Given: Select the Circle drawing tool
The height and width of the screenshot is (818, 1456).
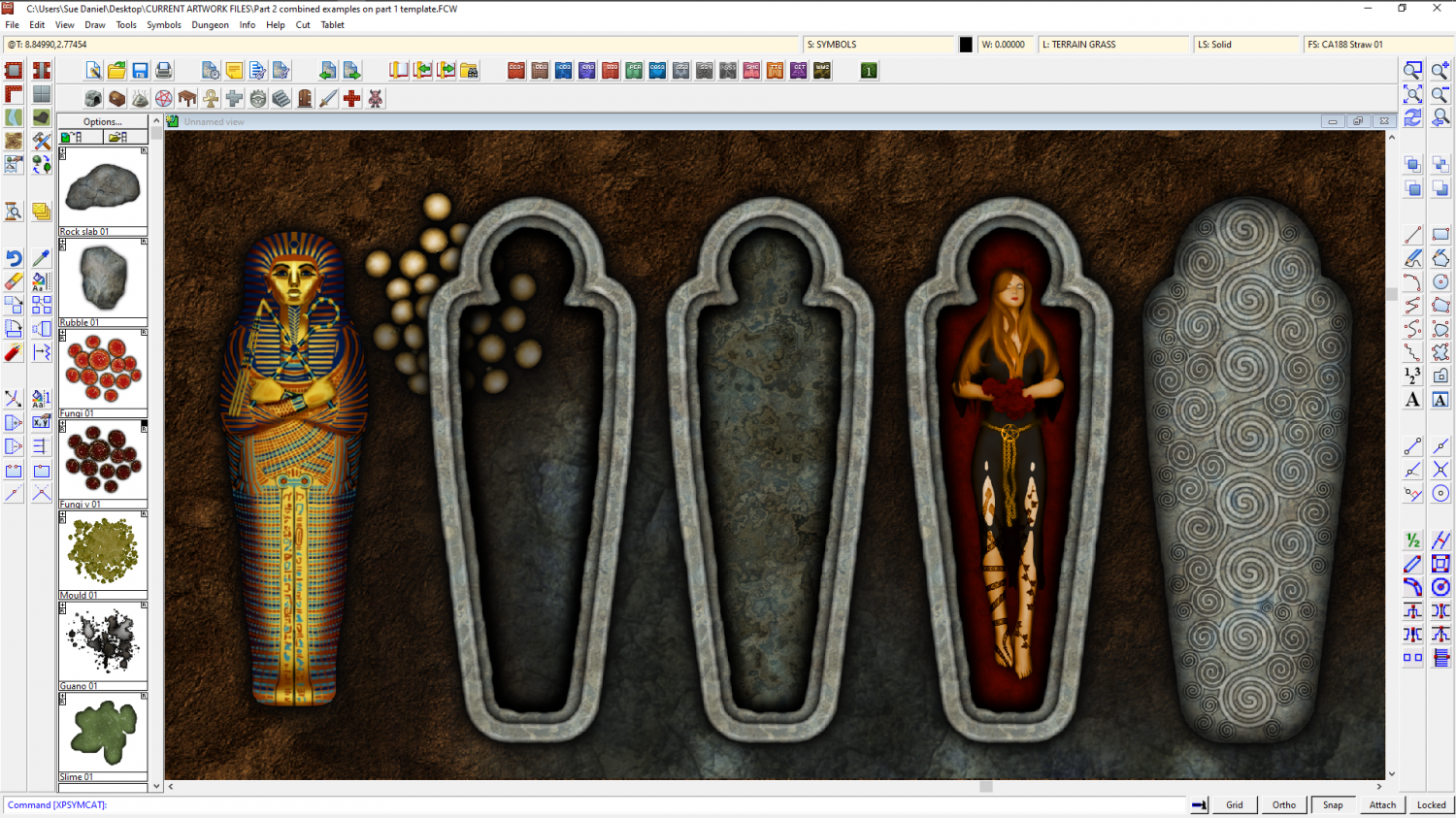Looking at the screenshot, I should click(x=1440, y=281).
